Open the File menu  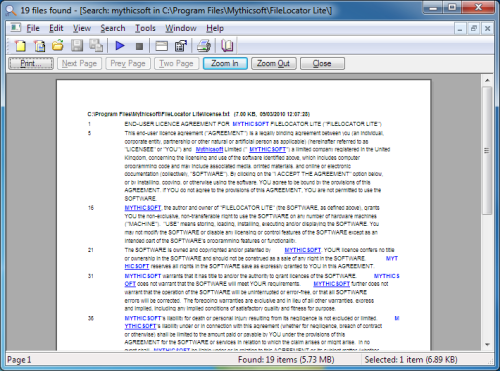33,28
